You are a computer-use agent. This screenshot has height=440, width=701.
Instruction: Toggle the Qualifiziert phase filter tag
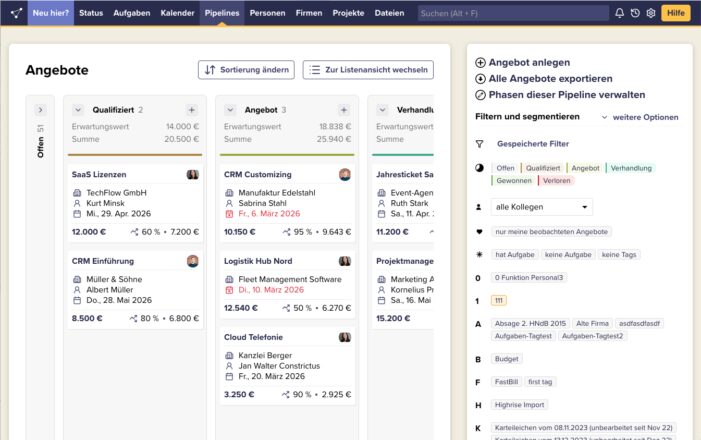[x=542, y=168]
